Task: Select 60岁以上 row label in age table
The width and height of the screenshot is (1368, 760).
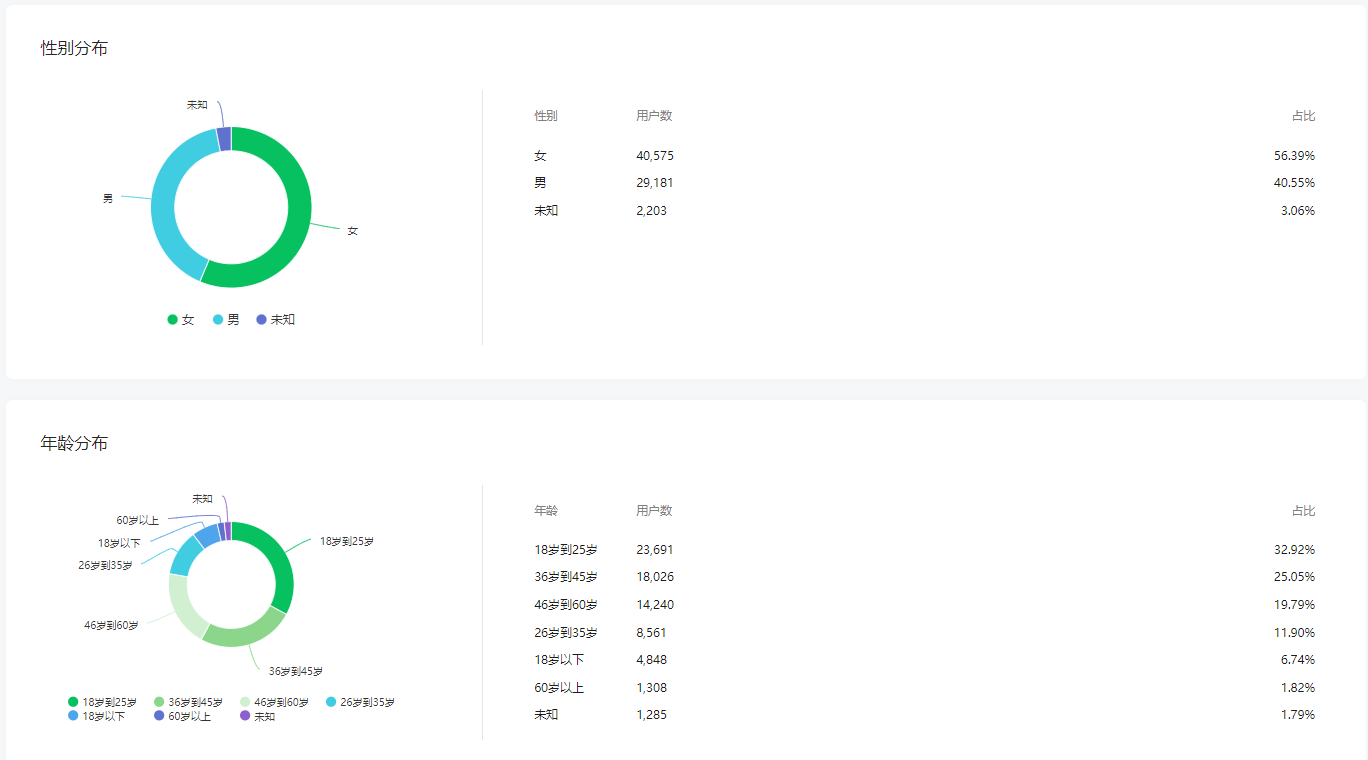Action: click(x=559, y=688)
